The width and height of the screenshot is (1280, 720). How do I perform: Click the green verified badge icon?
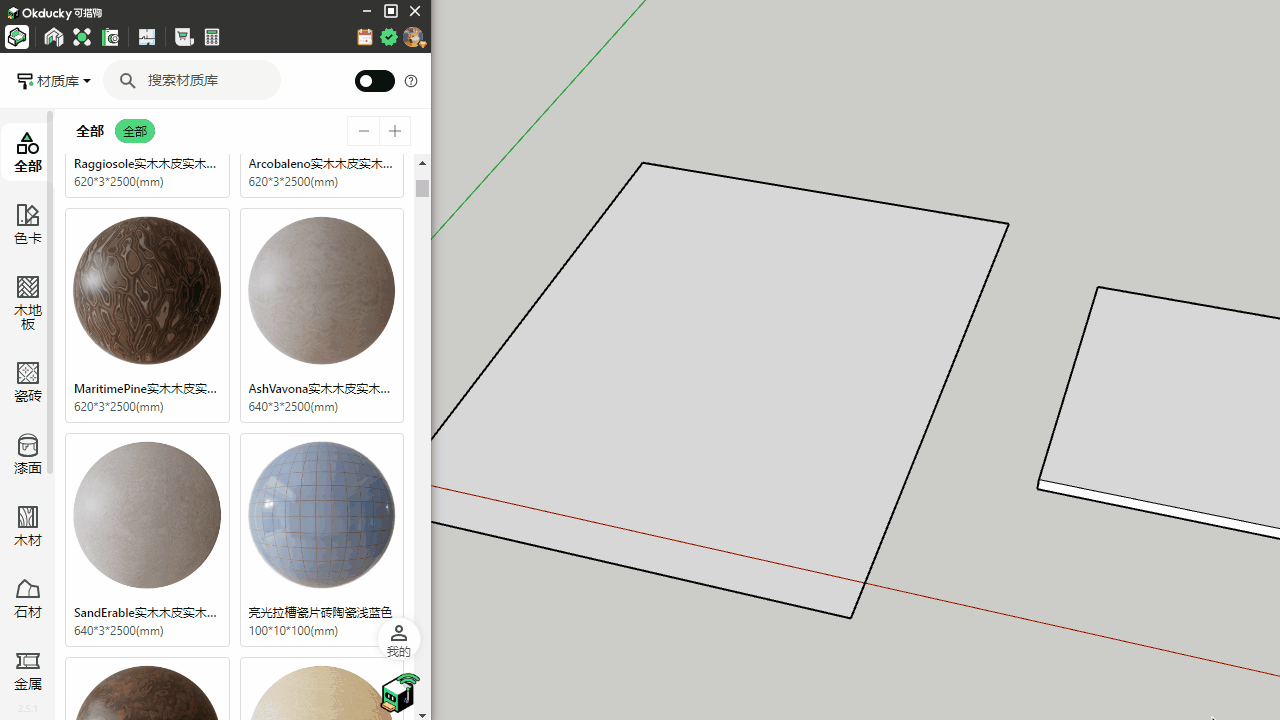[x=389, y=37]
